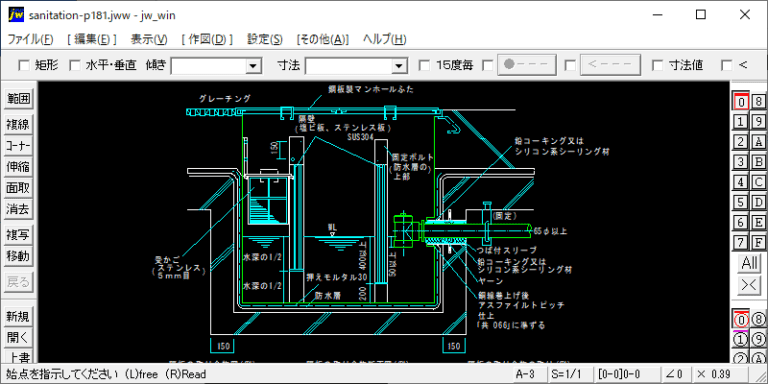Select layer 9 in upper layer panel

[759, 121]
